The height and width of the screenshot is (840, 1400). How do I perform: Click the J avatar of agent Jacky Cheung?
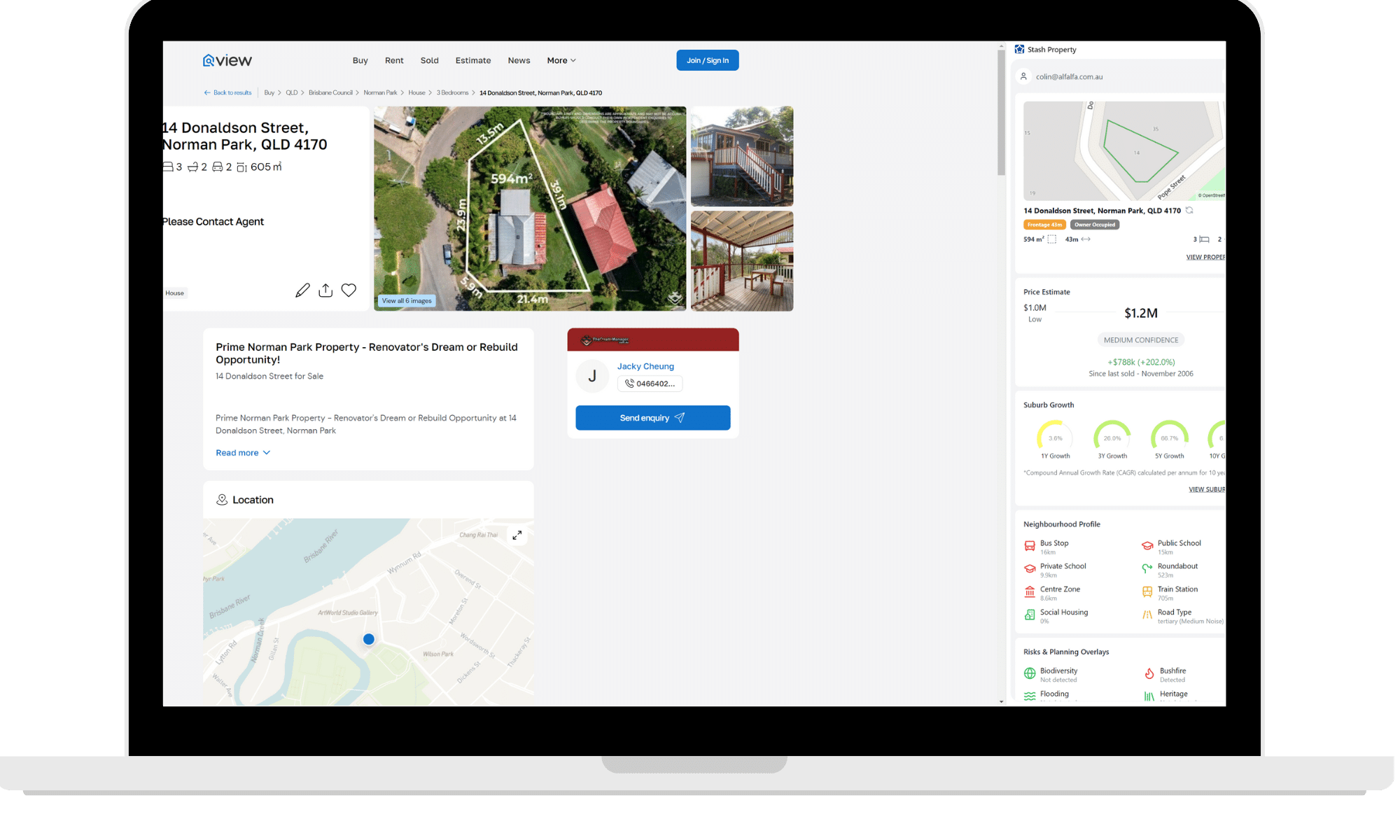tap(592, 376)
